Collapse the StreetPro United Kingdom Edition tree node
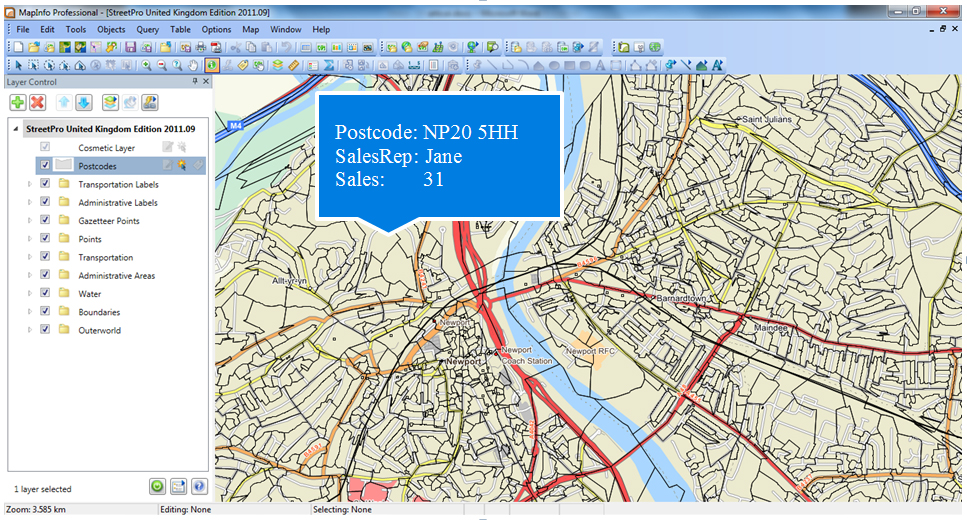The width and height of the screenshot is (967, 520). pyautogui.click(x=16, y=129)
